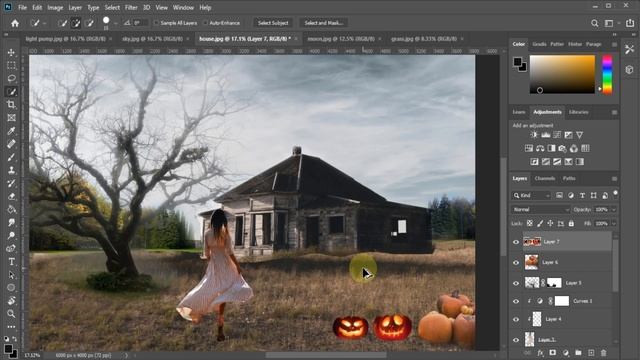640x360 pixels.
Task: Open the brush preset picker dropdown
Action: pyautogui.click(x=116, y=24)
